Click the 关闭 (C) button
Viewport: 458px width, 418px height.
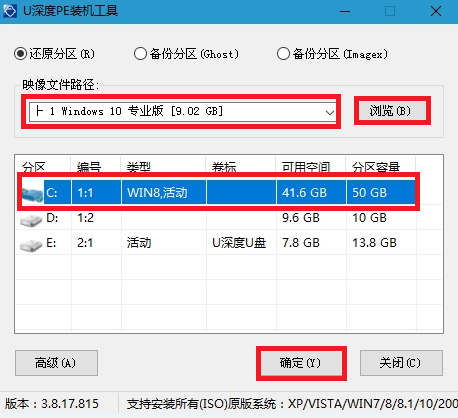(401, 363)
